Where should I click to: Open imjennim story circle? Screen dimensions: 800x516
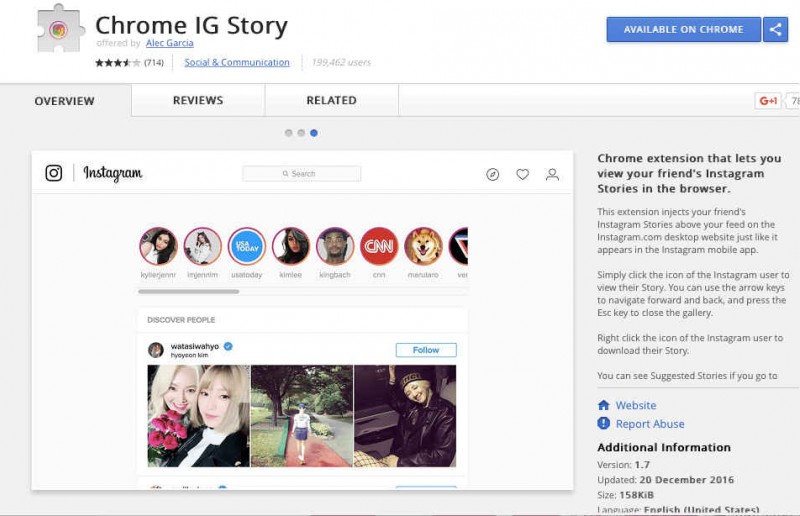(203, 247)
